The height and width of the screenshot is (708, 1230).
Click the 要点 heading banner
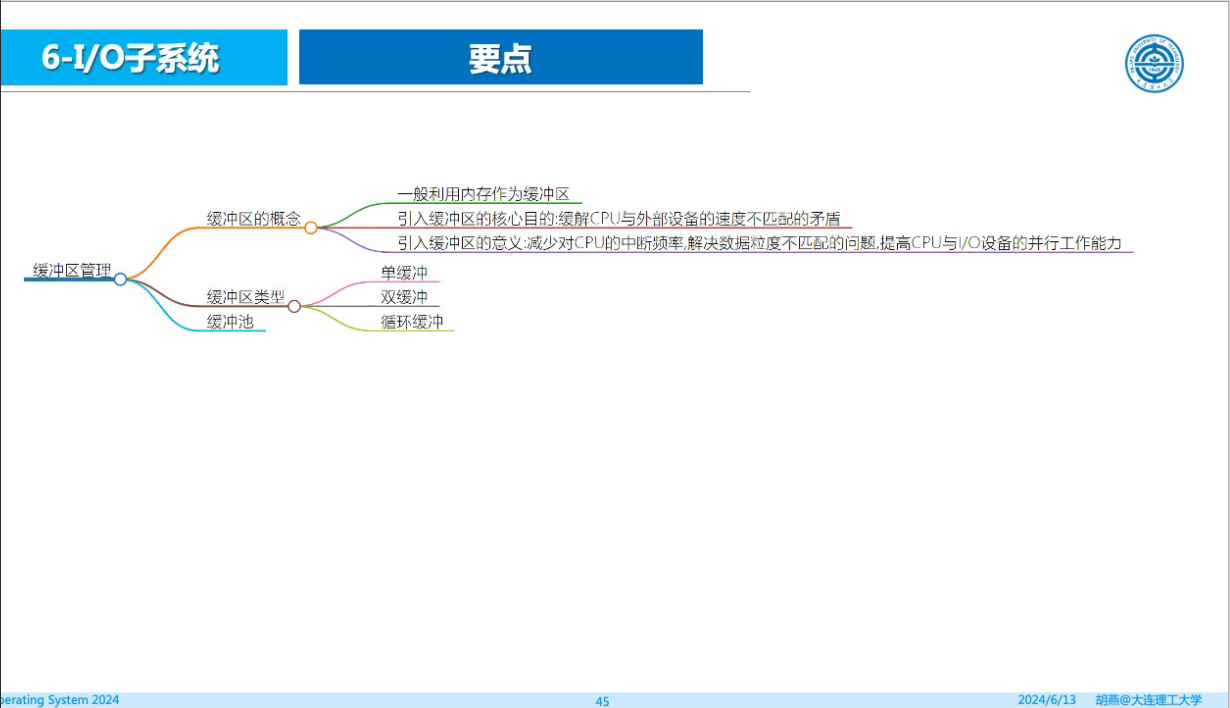(x=501, y=57)
